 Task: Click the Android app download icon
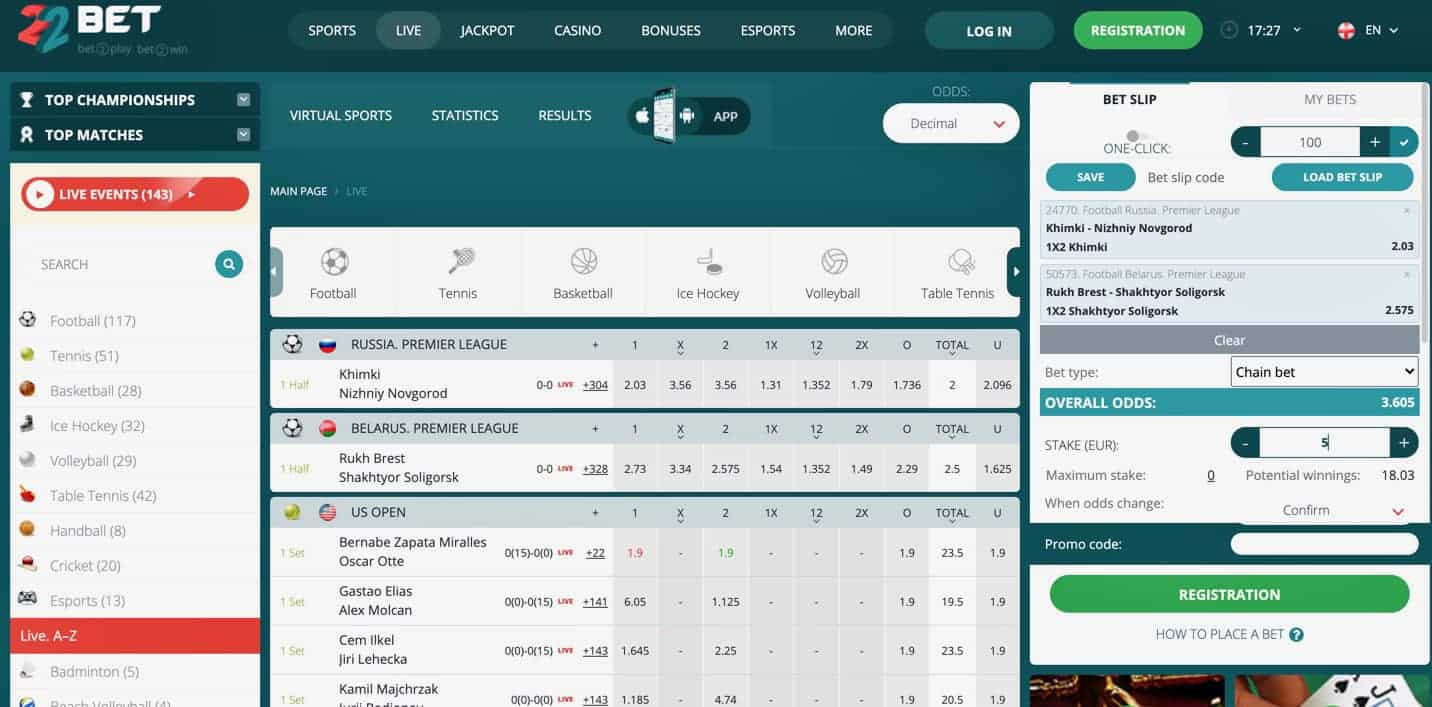pos(686,116)
